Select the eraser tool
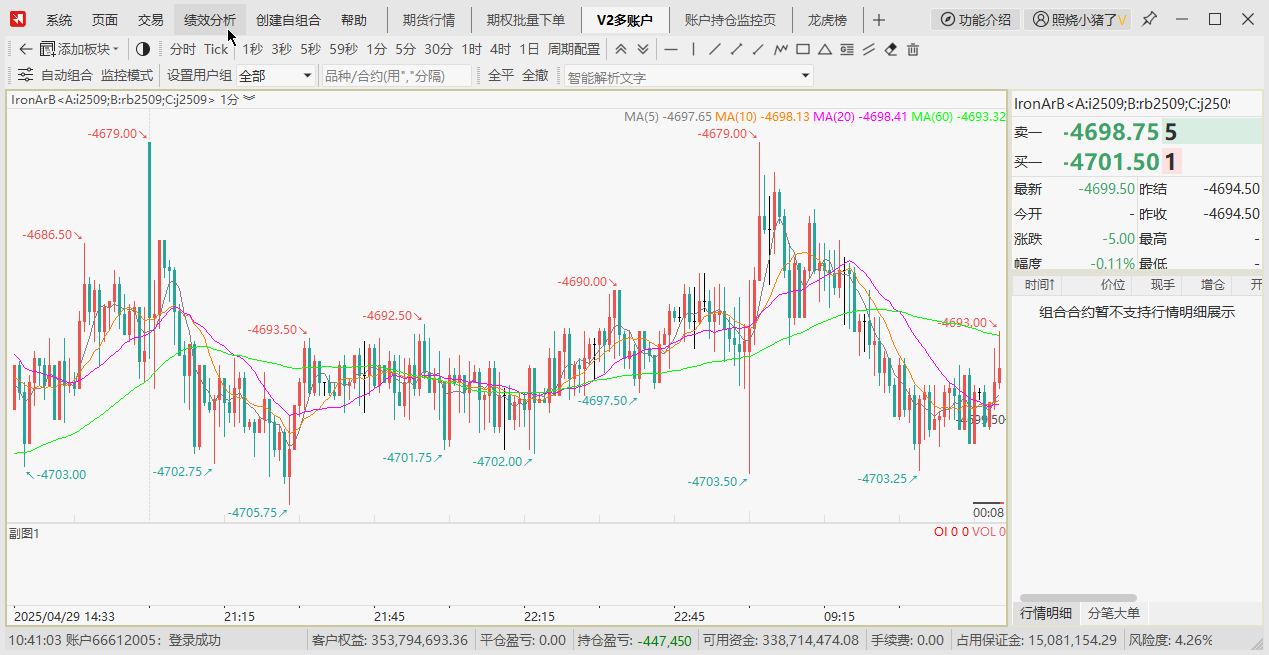1269x655 pixels. pos(891,49)
